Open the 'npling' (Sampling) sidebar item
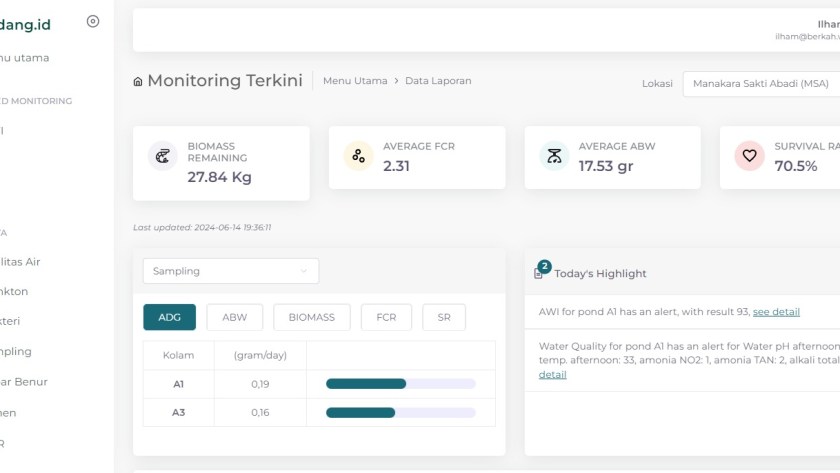The width and height of the screenshot is (840, 473). point(16,351)
